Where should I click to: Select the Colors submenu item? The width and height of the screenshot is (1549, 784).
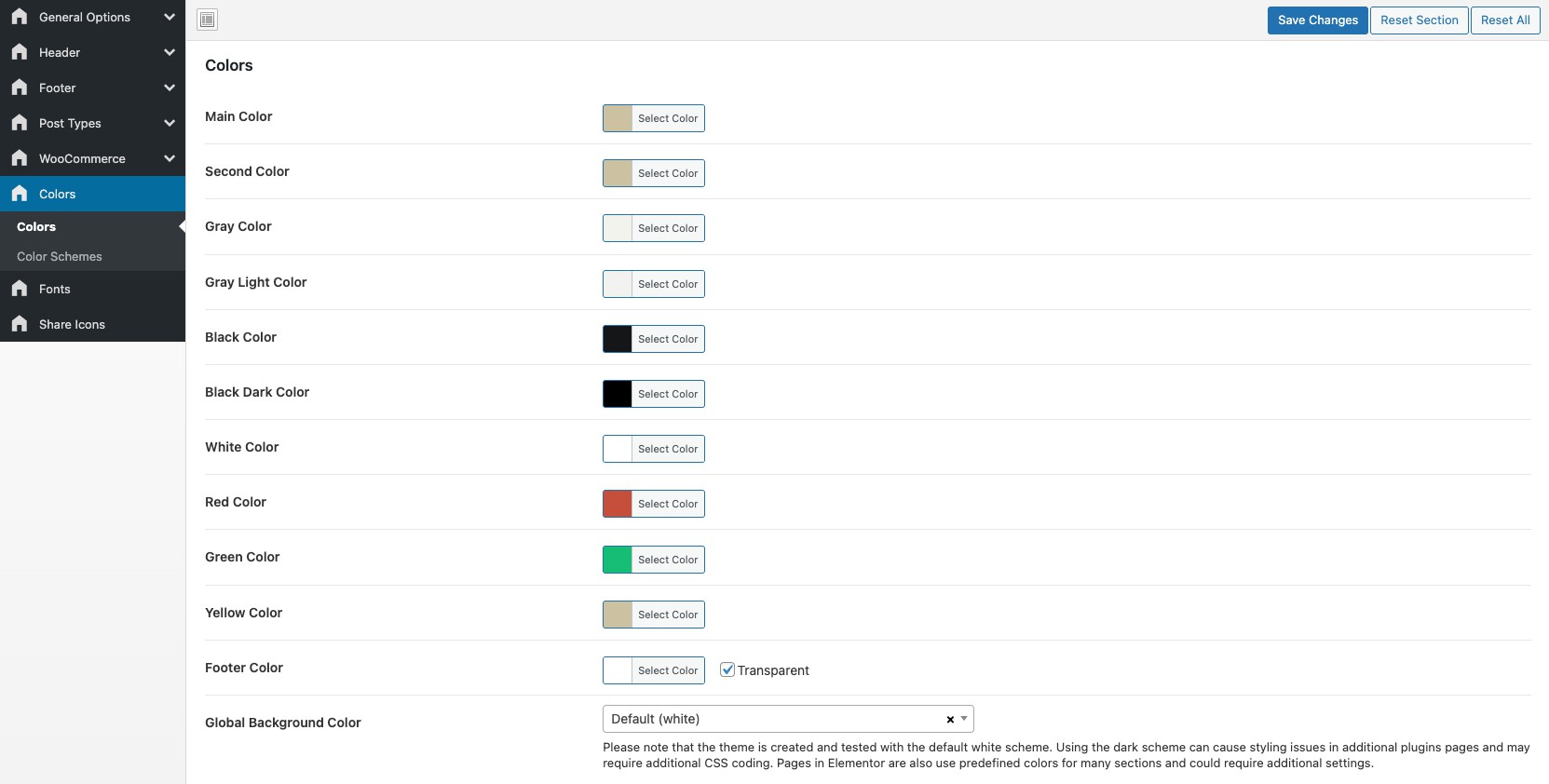(x=36, y=226)
